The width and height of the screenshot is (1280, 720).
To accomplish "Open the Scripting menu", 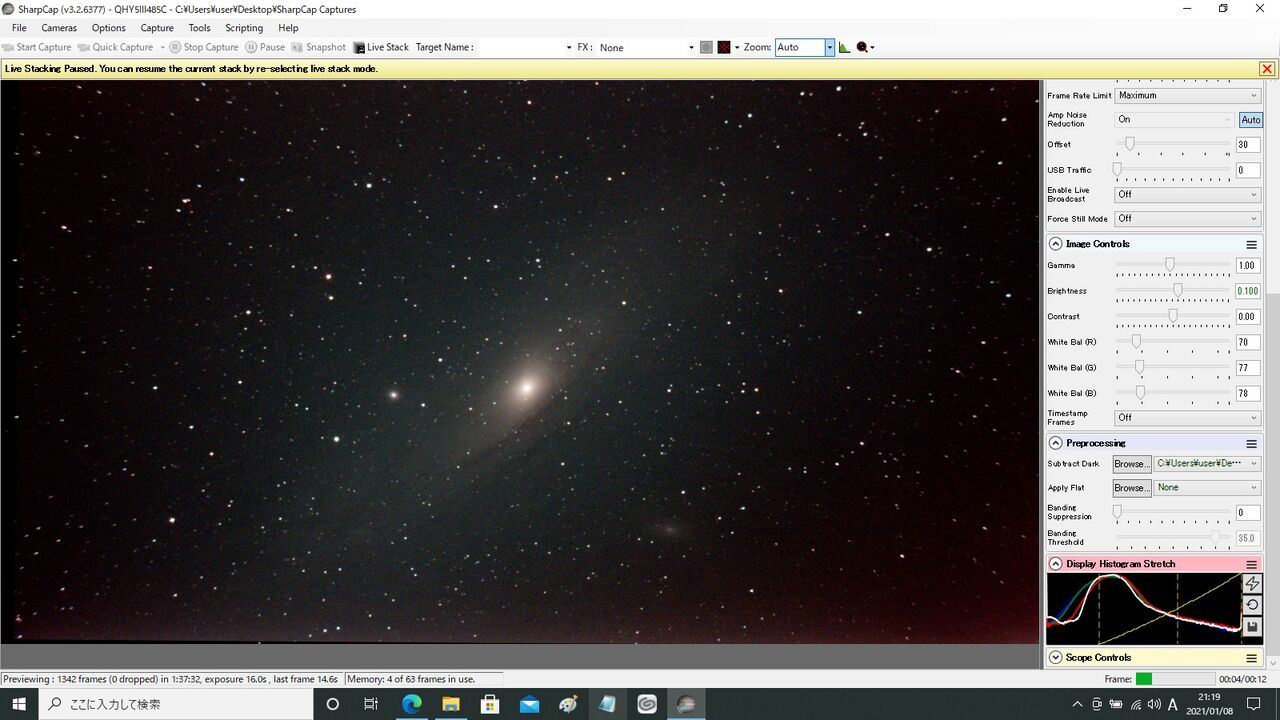I will tap(244, 28).
